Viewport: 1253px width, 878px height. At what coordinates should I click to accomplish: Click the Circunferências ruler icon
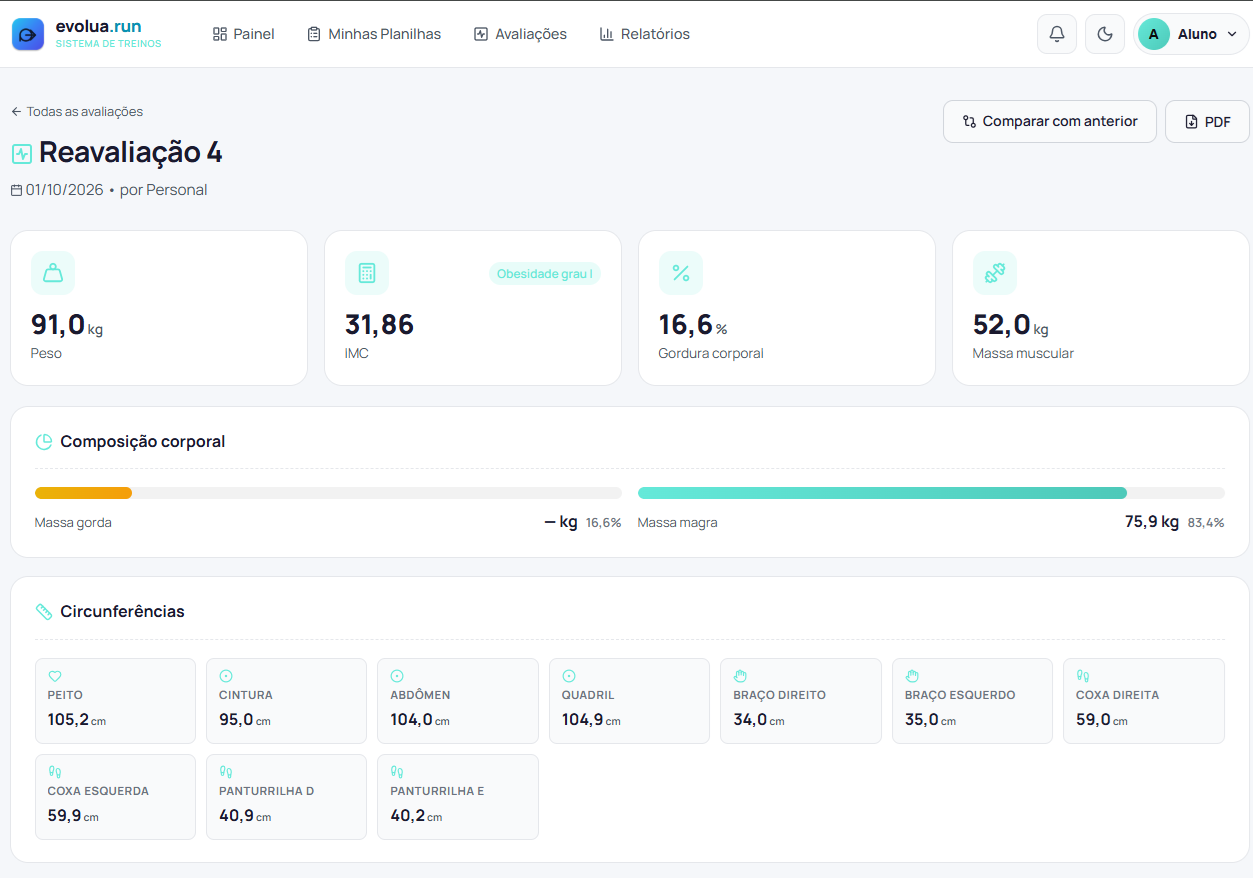click(44, 612)
